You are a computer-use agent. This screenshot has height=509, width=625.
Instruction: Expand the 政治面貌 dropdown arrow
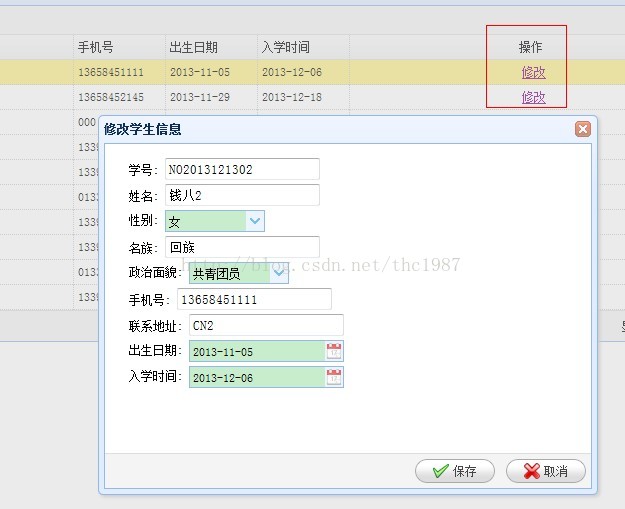pyautogui.click(x=278, y=273)
